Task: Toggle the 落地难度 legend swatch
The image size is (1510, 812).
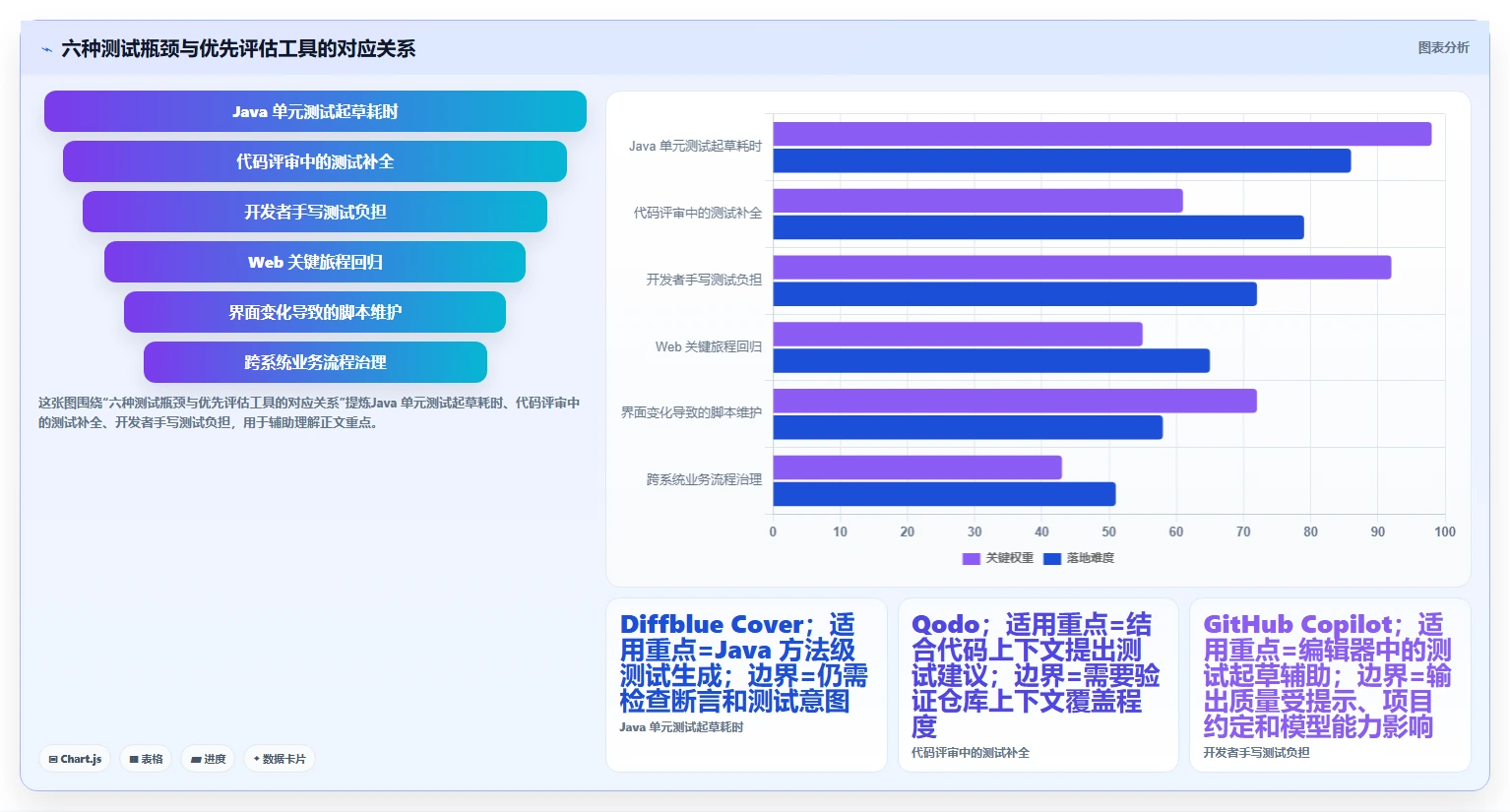Action: point(1052,558)
